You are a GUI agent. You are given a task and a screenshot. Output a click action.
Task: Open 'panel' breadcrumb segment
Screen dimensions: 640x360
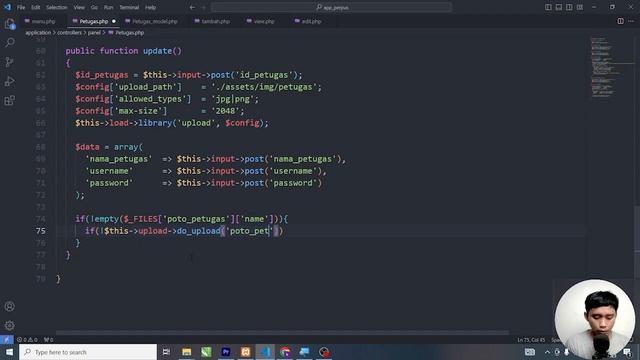(94, 33)
